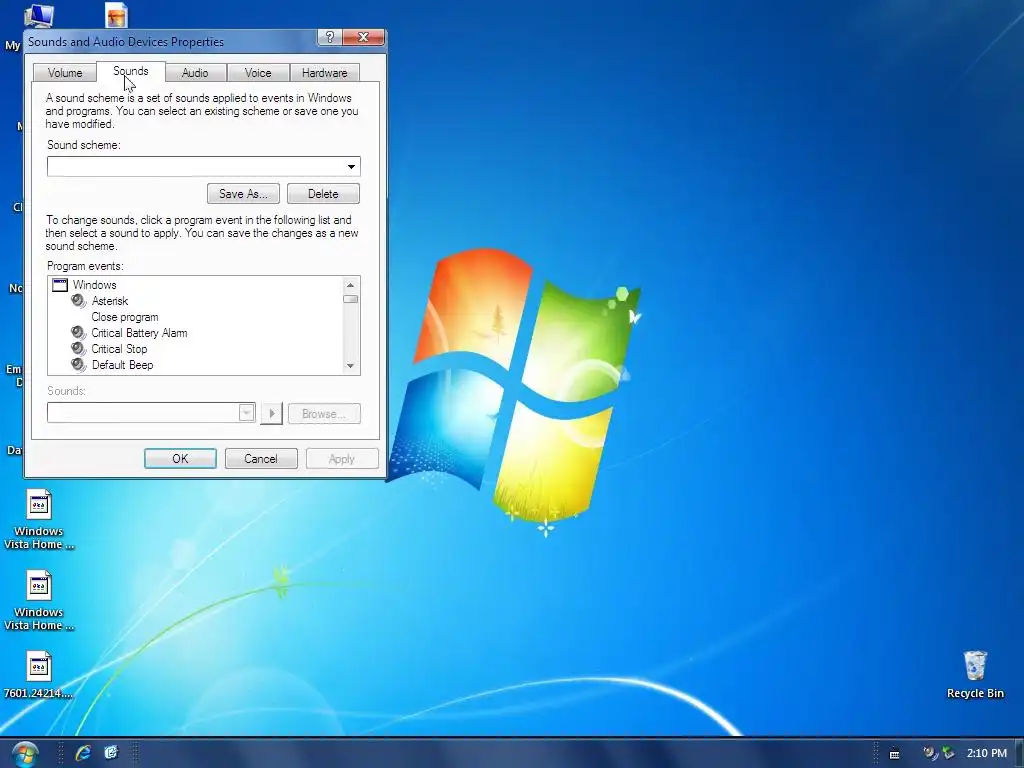Open the Hardware tab
This screenshot has width=1024, height=768.
pos(325,72)
